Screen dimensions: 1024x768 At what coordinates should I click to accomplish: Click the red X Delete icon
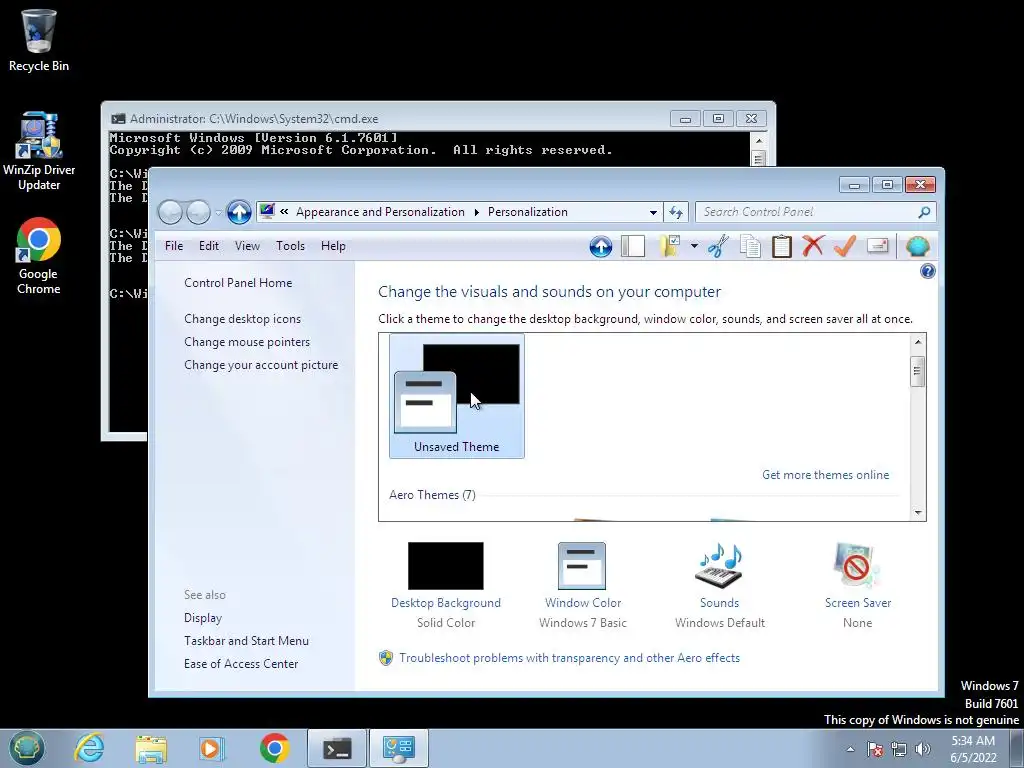813,246
